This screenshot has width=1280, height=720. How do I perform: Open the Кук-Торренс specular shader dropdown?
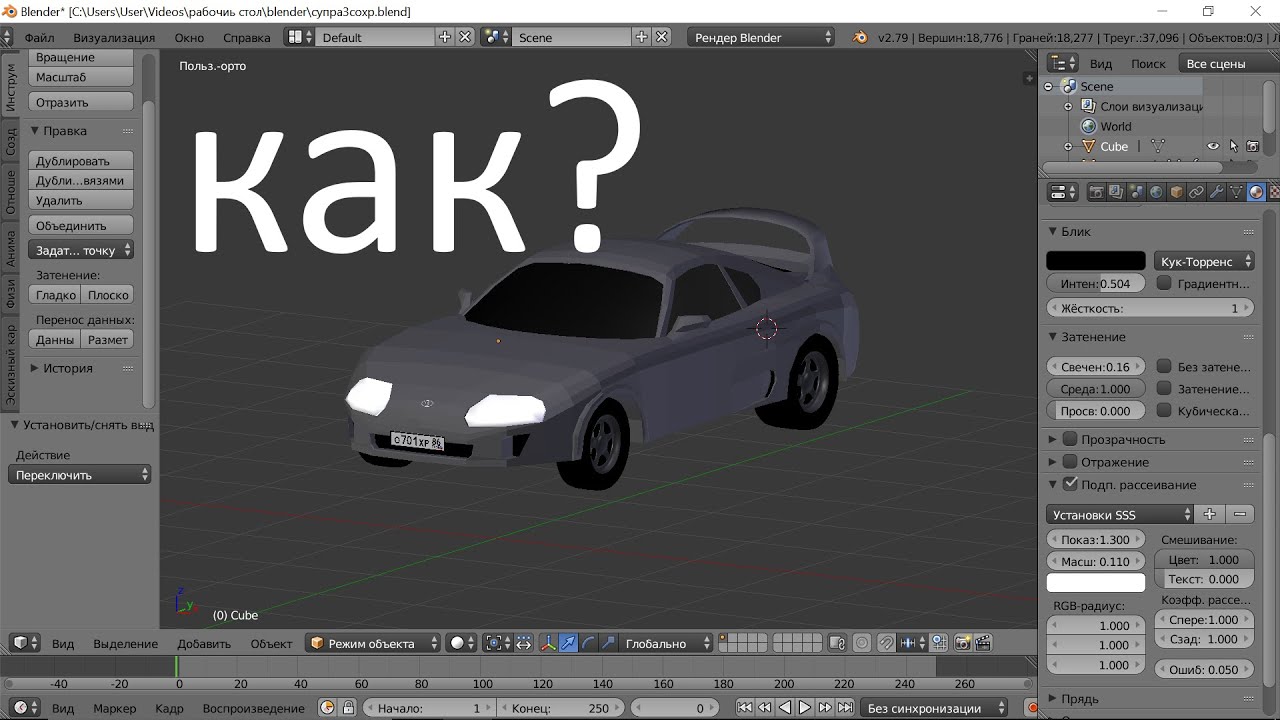pos(1204,261)
